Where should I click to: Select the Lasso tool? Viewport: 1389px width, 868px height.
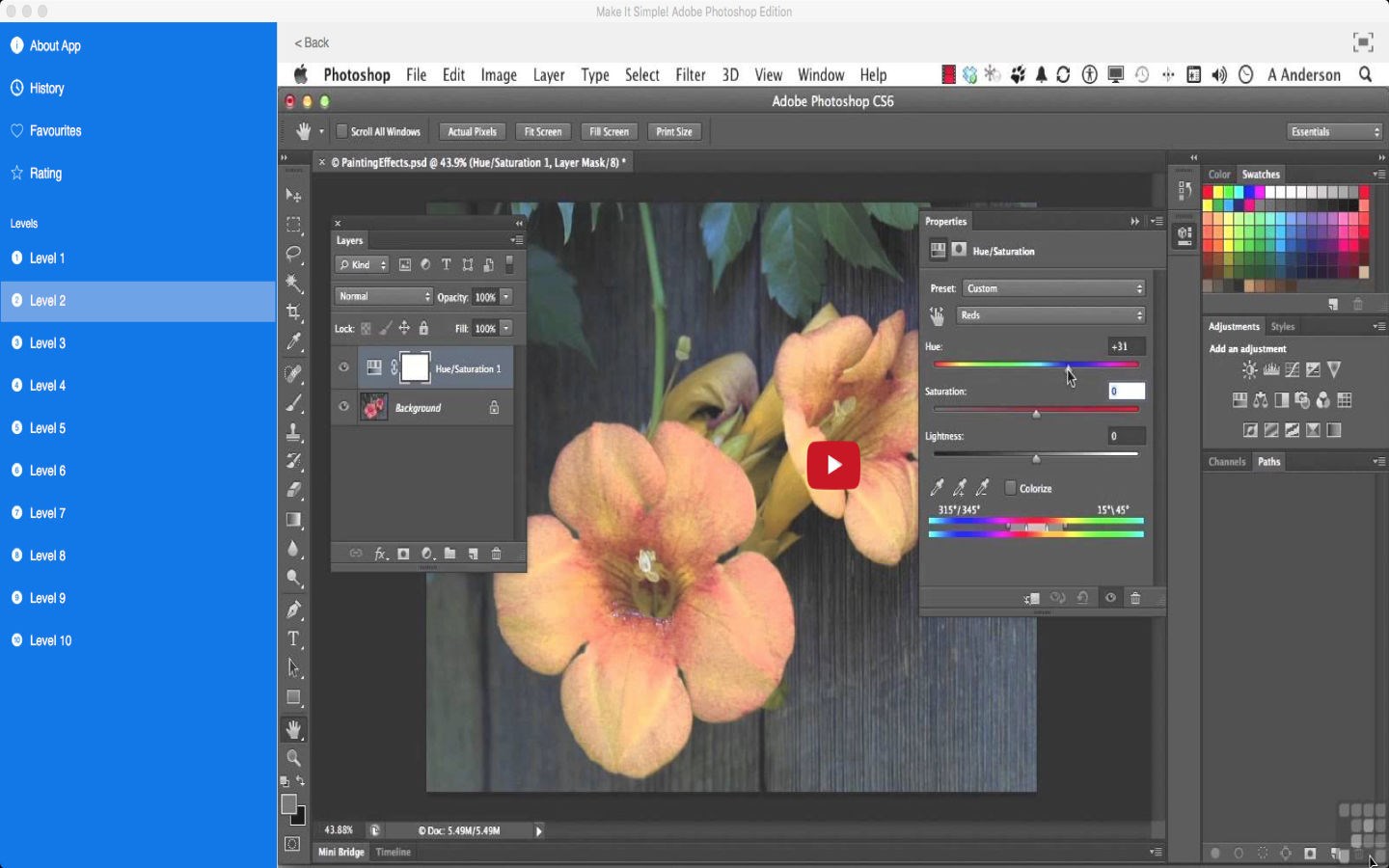click(294, 254)
